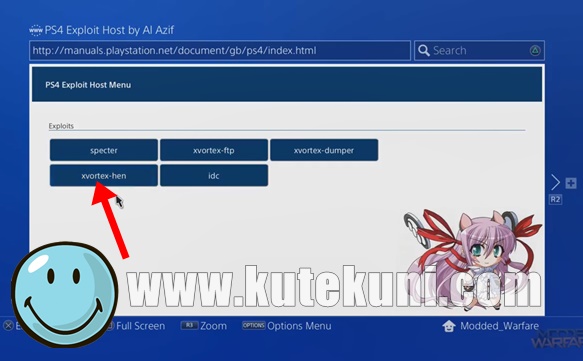
Task: Click the page title PS4 Exploit Host by Al Azif
Action: [109, 30]
